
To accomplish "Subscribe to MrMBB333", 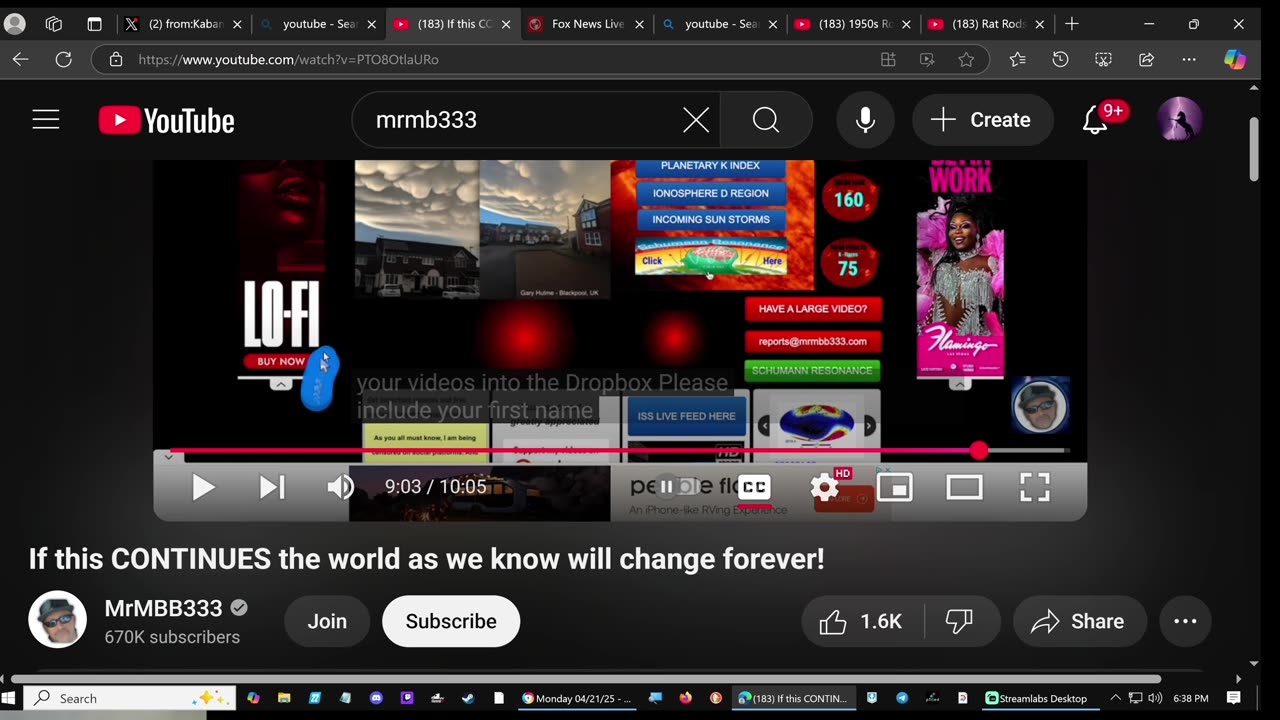I will [451, 621].
